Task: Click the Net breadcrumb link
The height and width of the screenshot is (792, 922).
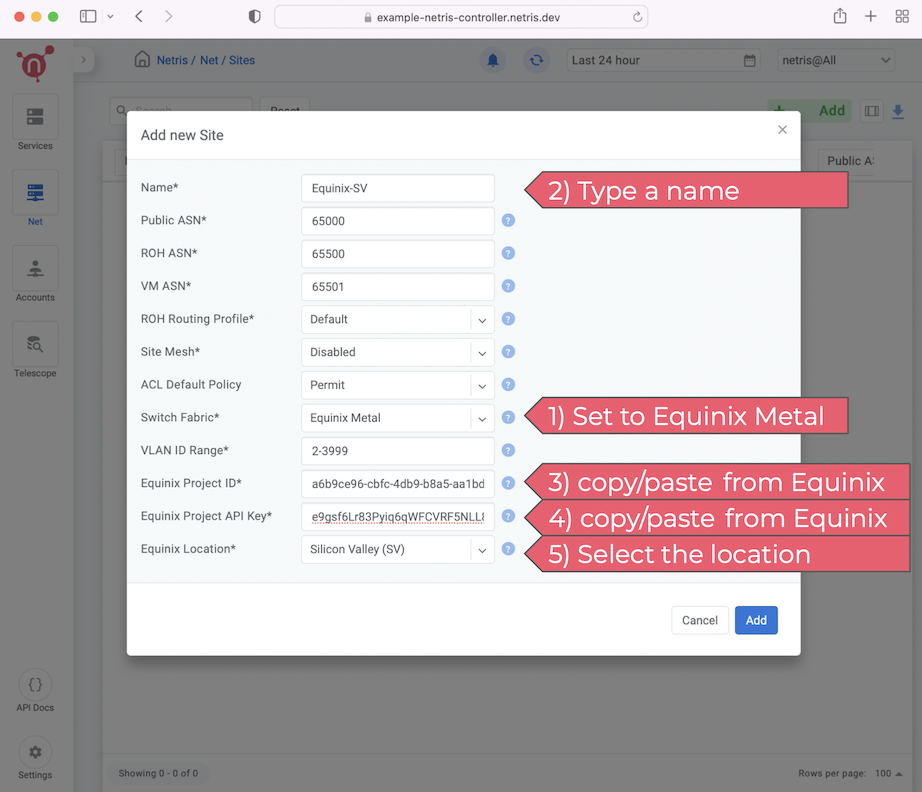Action: point(210,60)
